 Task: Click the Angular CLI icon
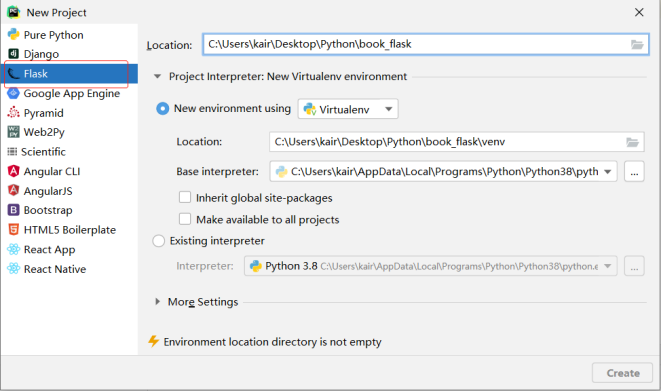coord(13,171)
